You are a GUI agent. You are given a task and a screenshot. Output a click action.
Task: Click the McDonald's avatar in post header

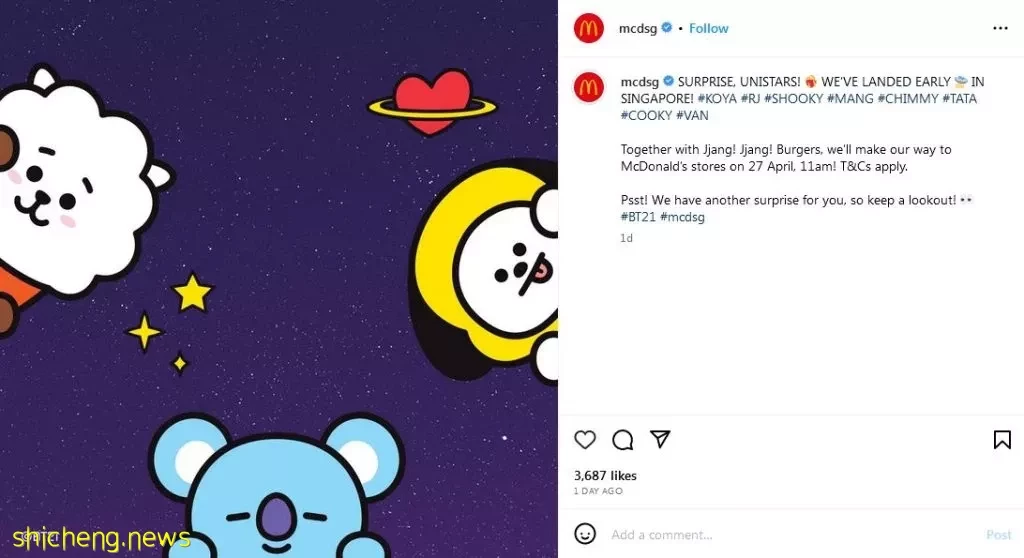click(x=588, y=28)
